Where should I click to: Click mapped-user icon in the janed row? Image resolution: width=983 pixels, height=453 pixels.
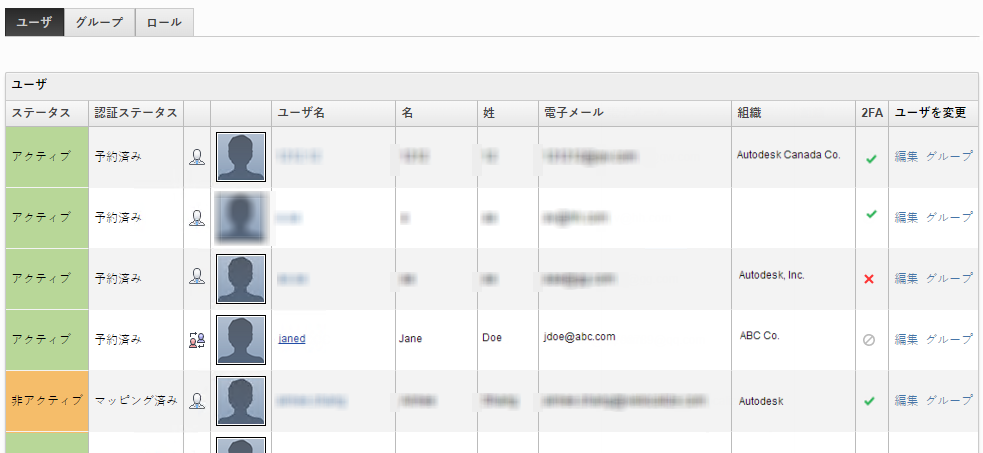(x=197, y=340)
